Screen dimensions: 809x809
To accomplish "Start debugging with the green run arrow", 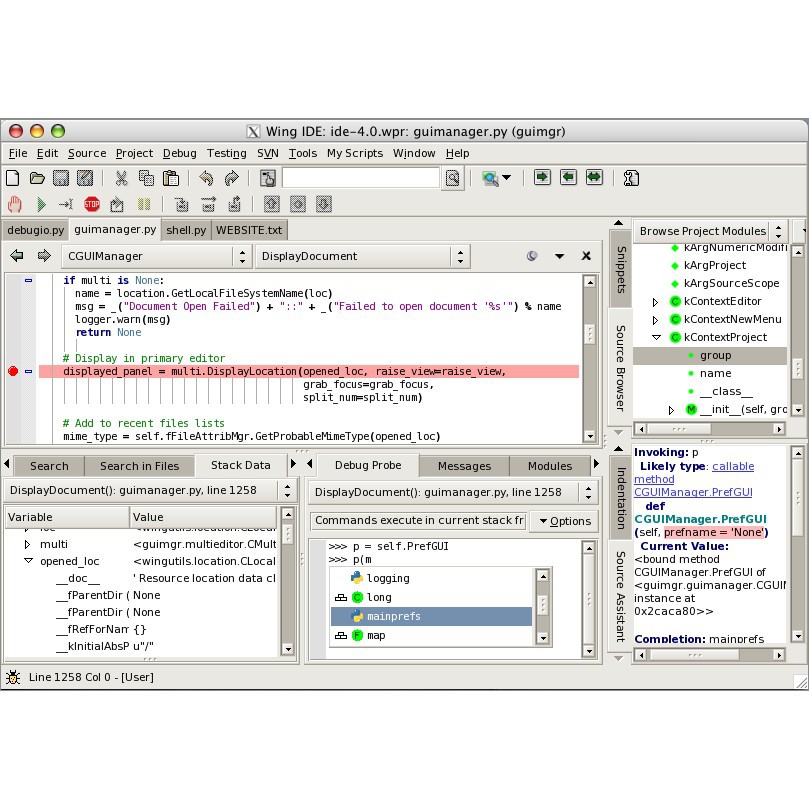I will 42,204.
